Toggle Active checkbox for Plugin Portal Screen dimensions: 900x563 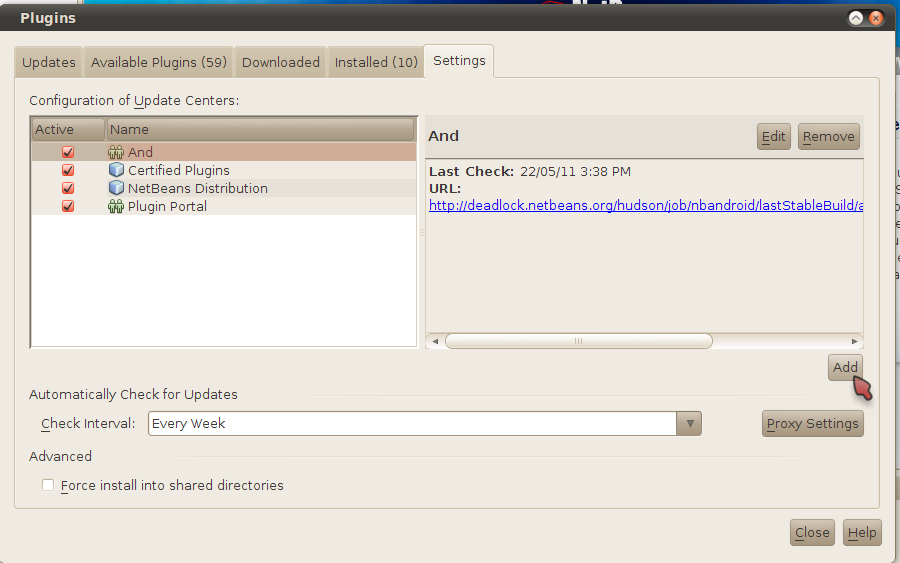point(68,206)
